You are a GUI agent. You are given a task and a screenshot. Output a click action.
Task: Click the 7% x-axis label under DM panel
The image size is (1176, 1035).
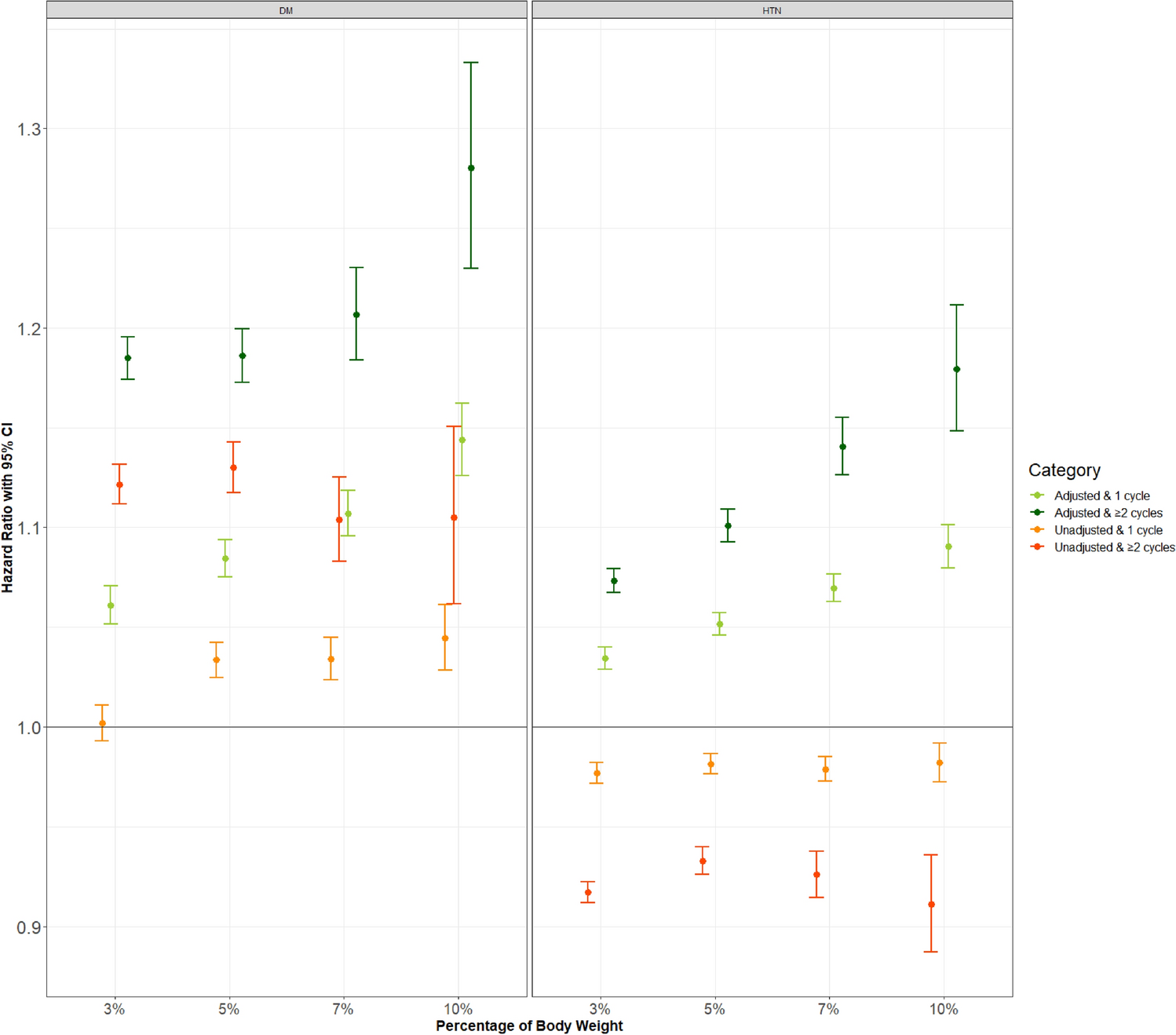(343, 1009)
